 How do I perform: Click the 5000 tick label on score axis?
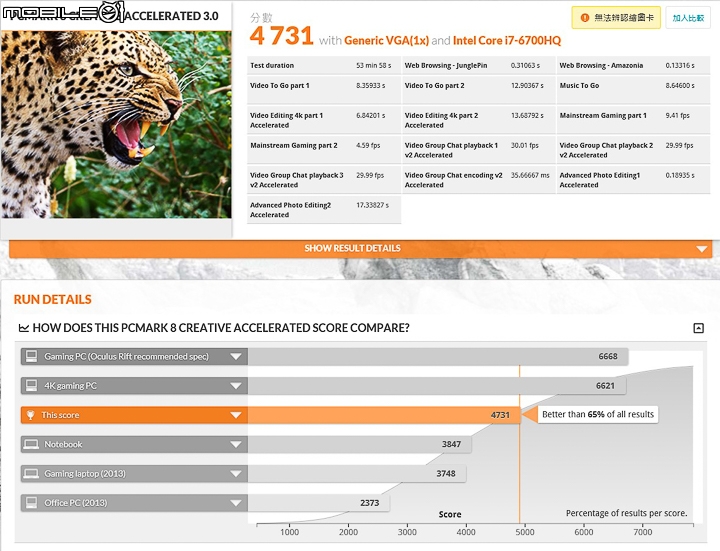[x=525, y=532]
